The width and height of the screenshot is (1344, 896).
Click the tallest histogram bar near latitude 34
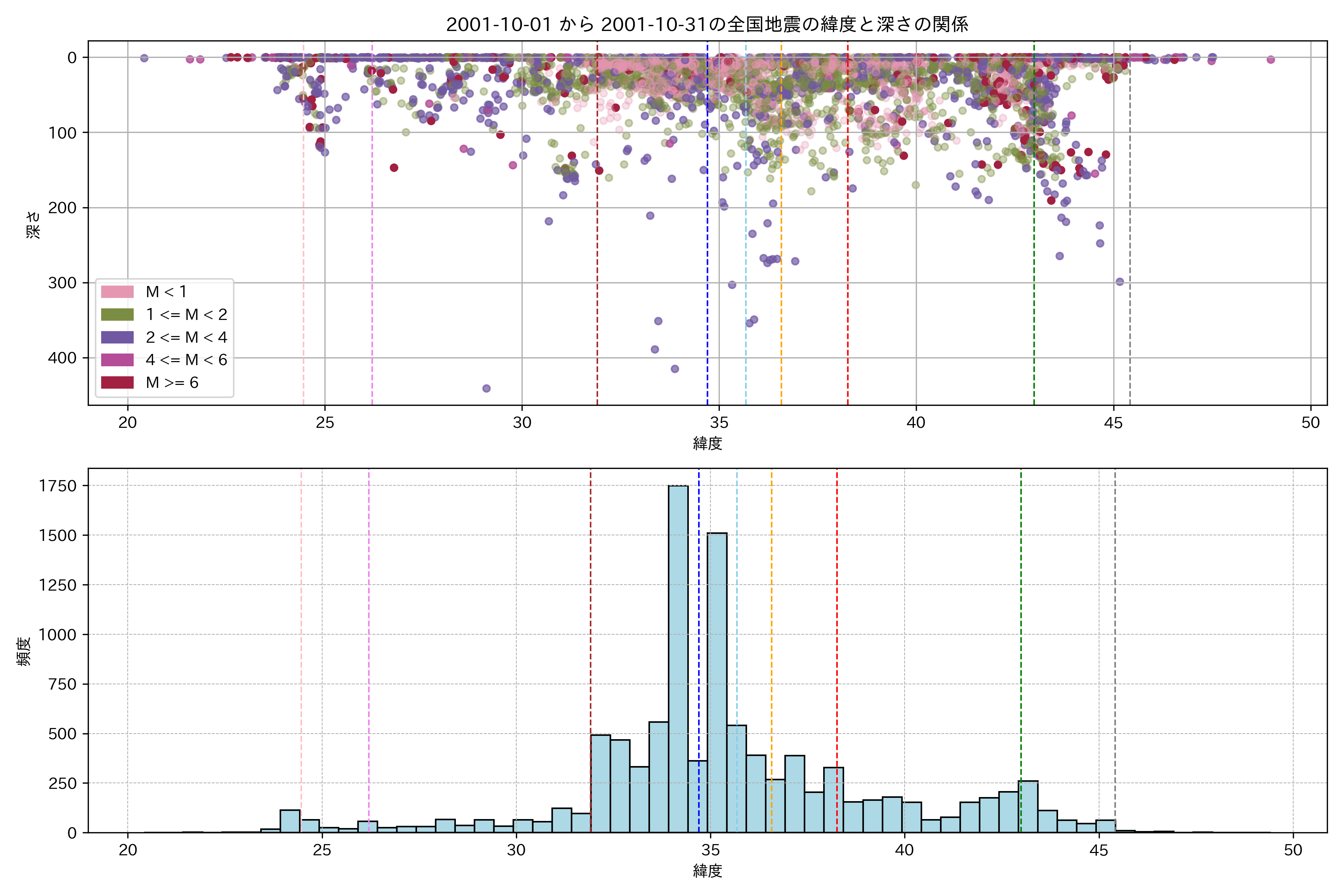[678, 657]
